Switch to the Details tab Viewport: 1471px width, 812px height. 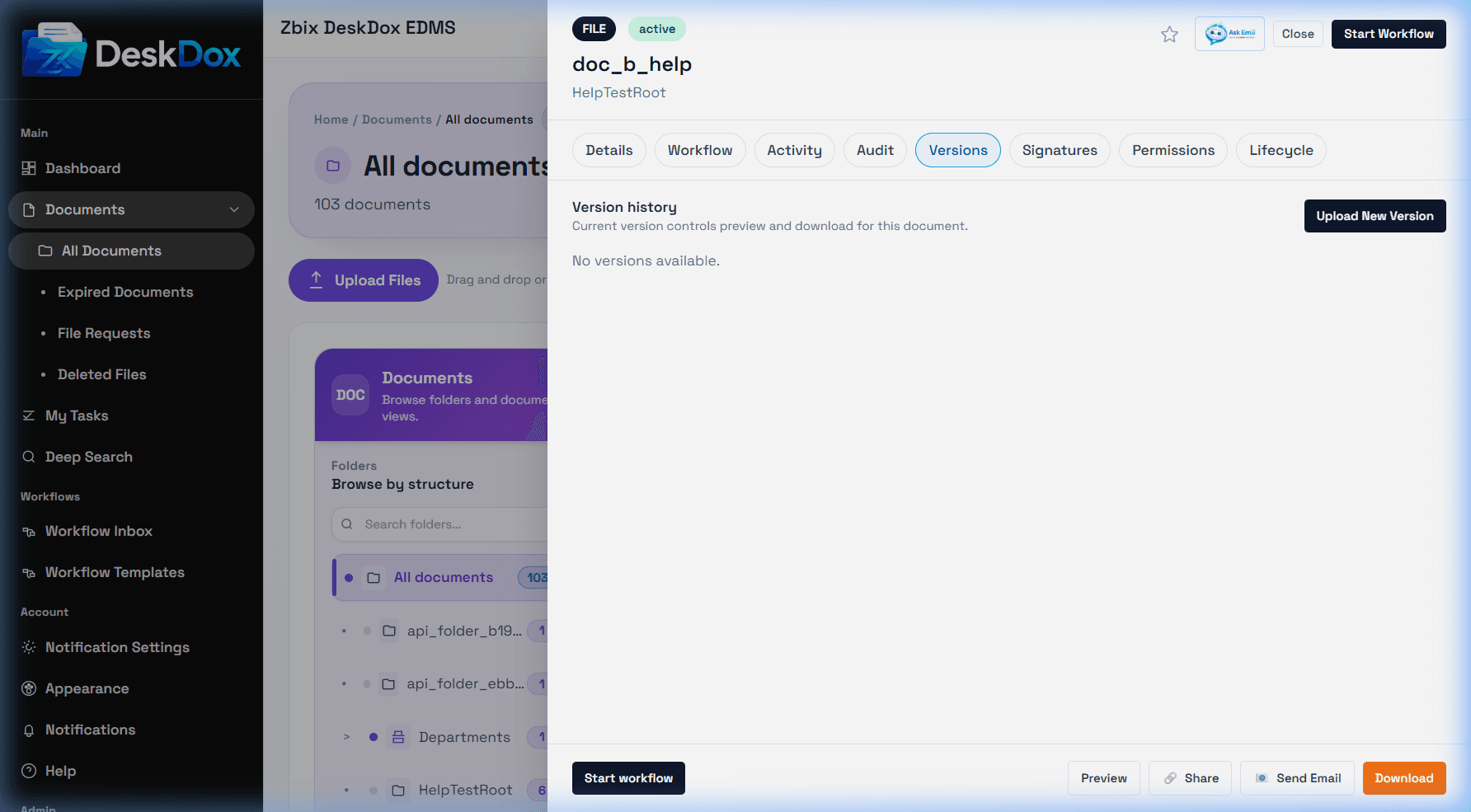(x=609, y=150)
